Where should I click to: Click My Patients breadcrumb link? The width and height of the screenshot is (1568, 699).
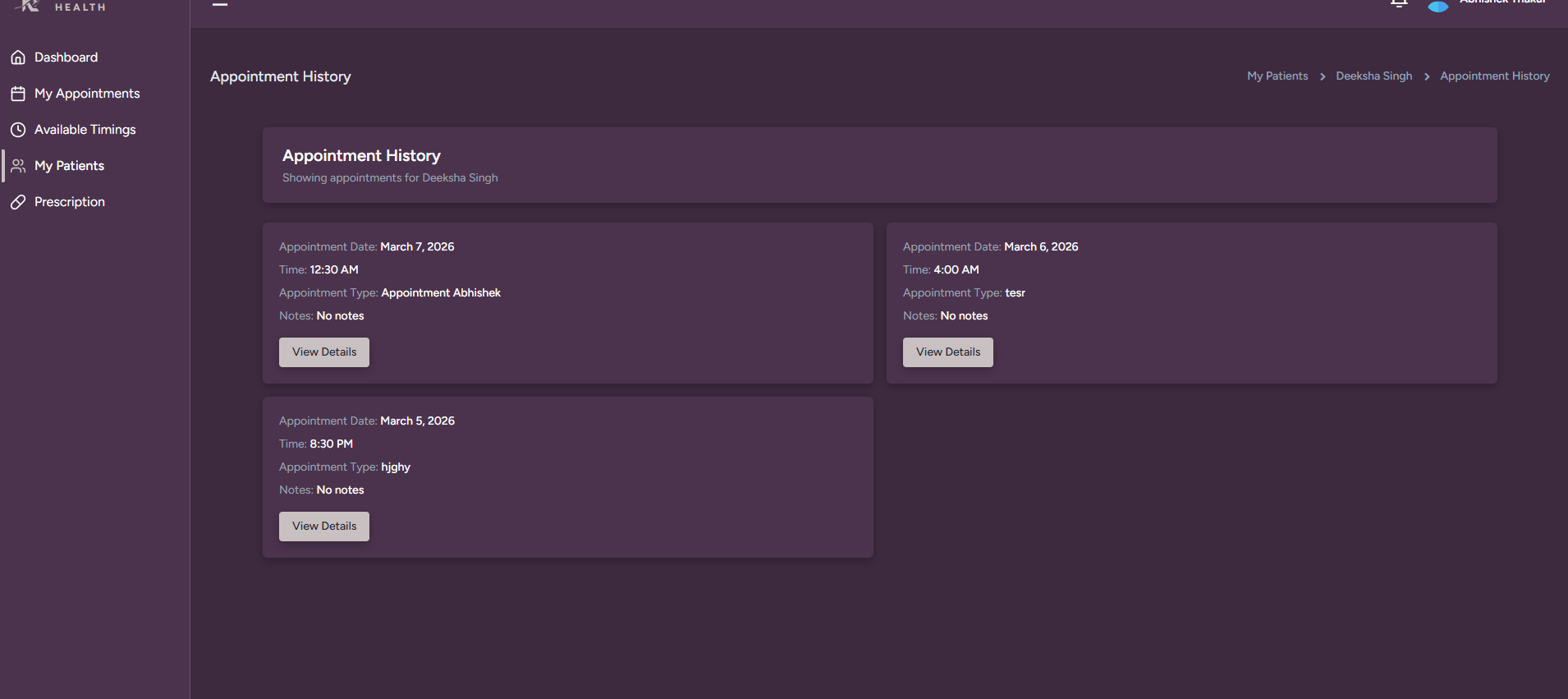tap(1277, 76)
